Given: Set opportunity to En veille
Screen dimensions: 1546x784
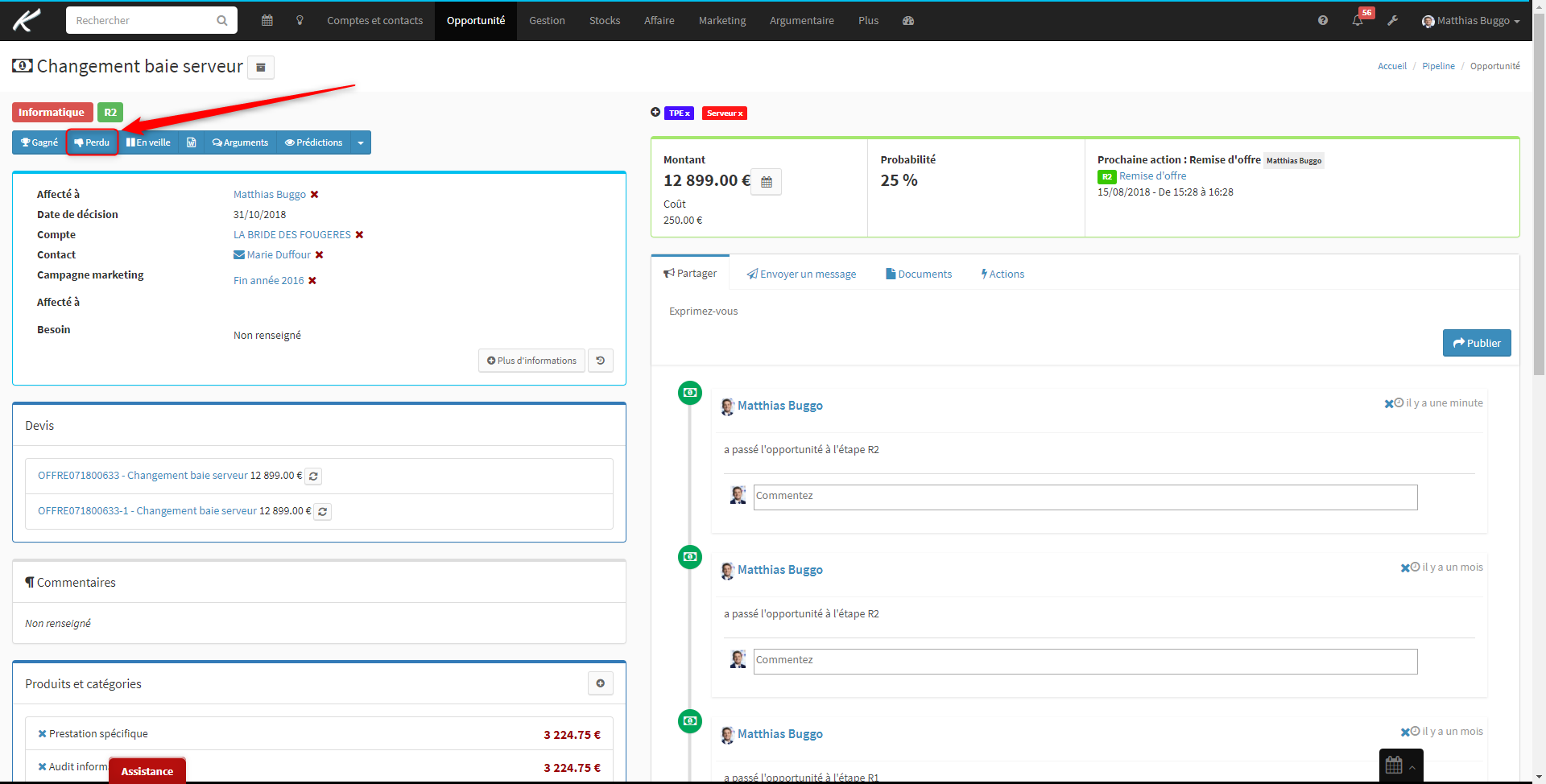Looking at the screenshot, I should (148, 142).
